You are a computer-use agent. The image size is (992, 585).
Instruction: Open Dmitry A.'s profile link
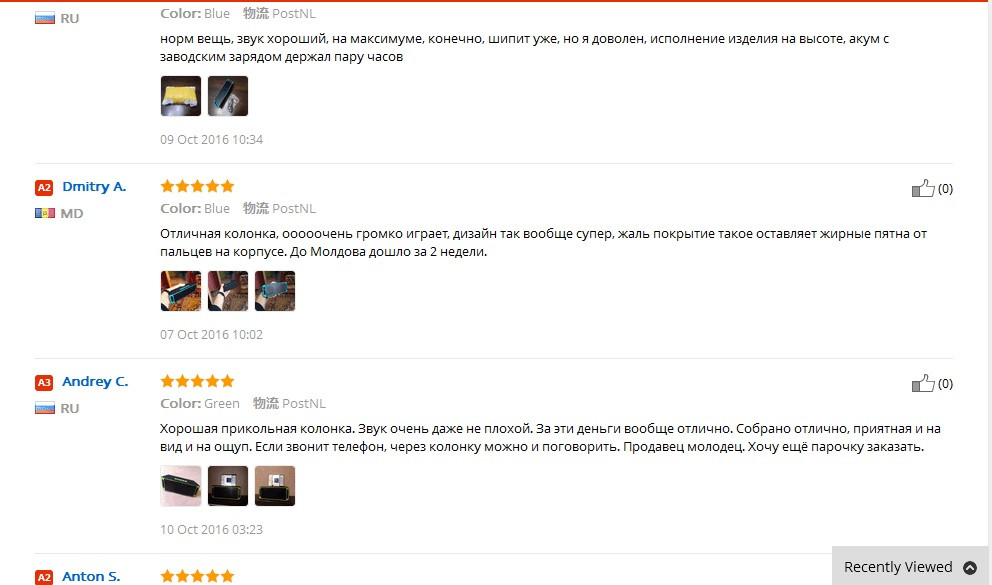tap(94, 187)
